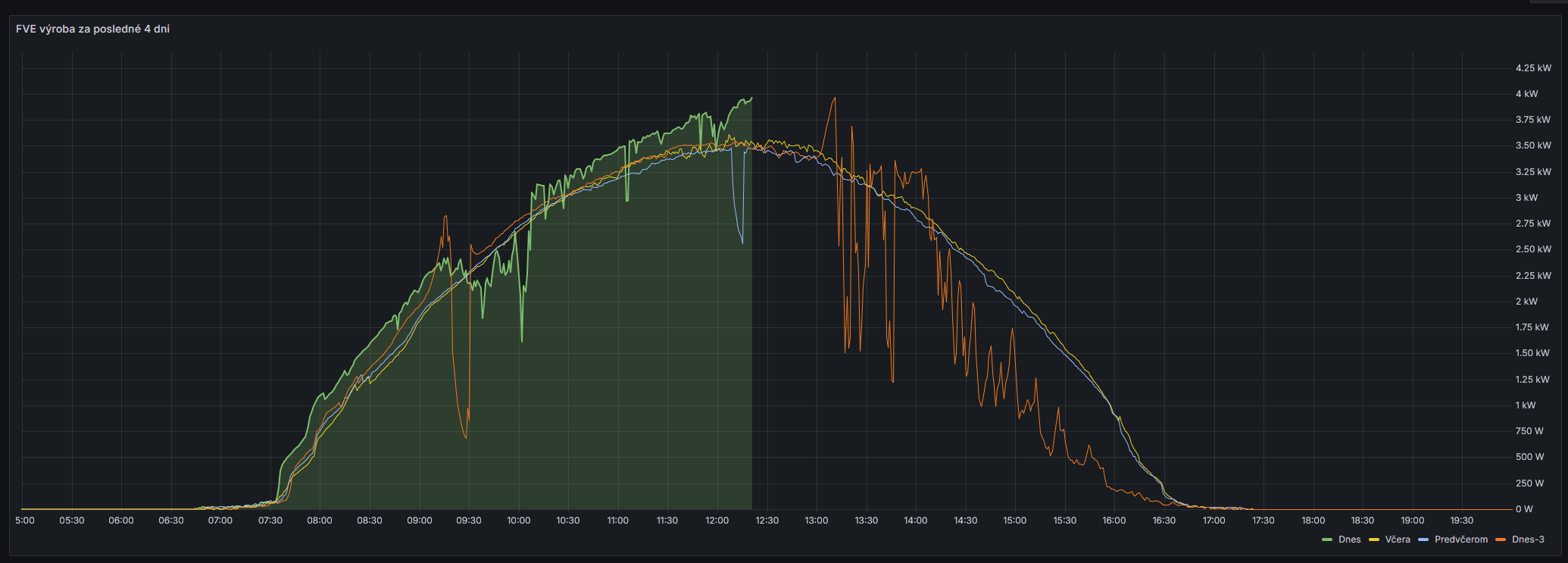Screen dimensions: 1568x563
Task: Click the '10:30' time axis label
Action: pos(568,521)
